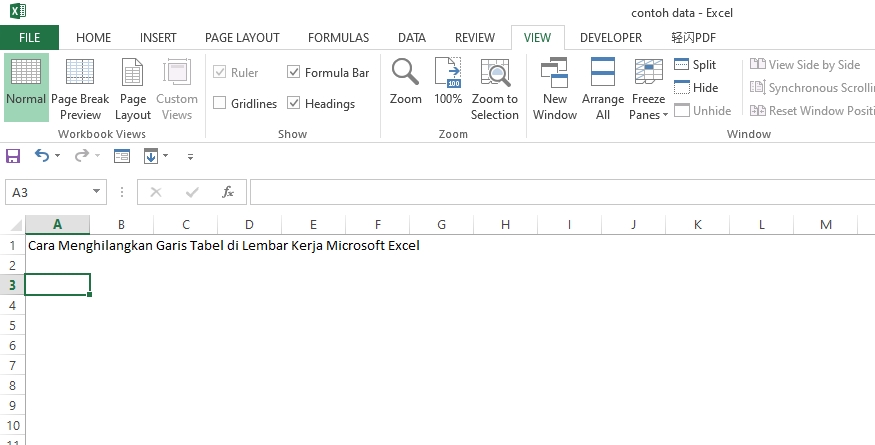Open a New Window

[555, 89]
